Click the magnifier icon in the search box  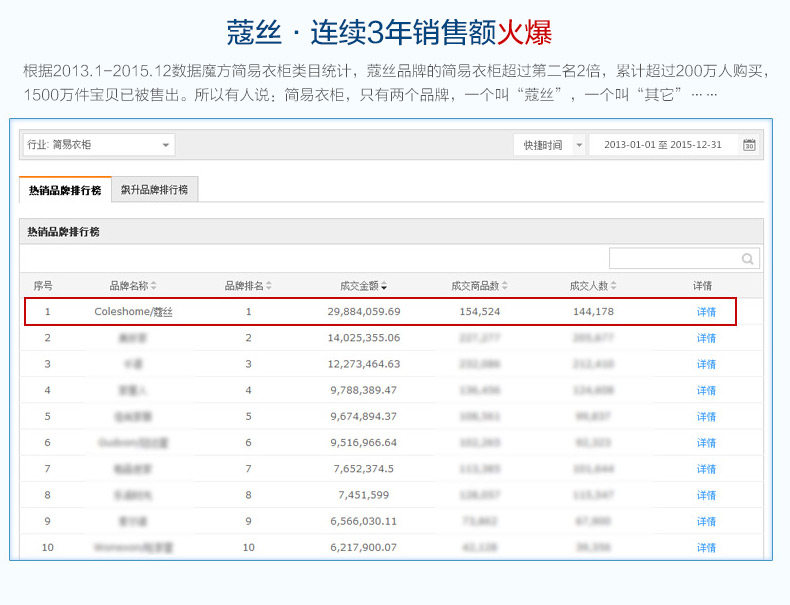[747, 259]
